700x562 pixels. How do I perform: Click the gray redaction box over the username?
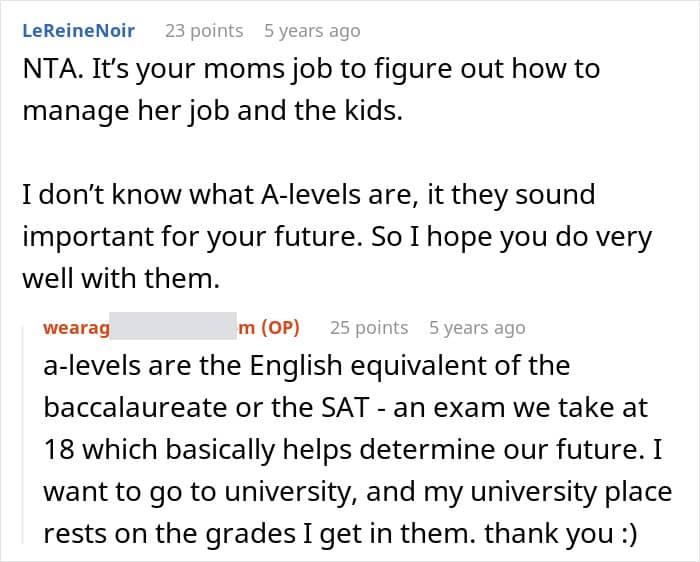click(x=170, y=327)
